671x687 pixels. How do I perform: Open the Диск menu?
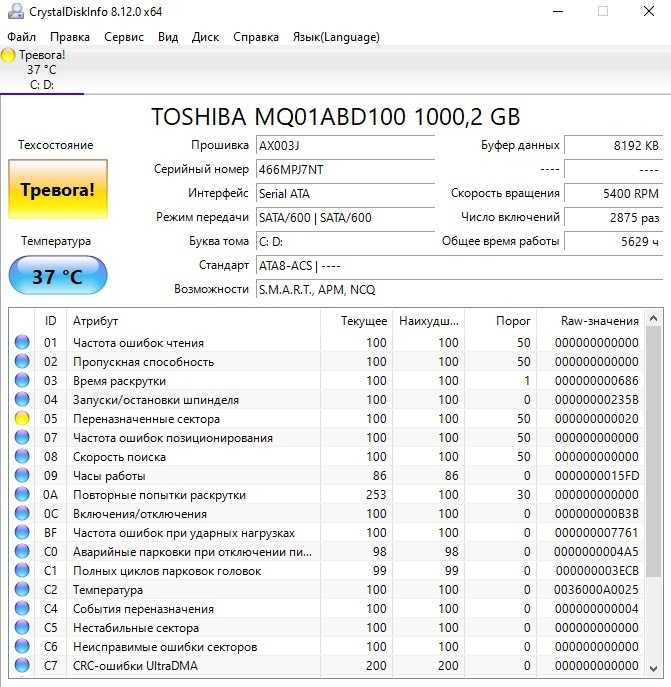click(205, 37)
